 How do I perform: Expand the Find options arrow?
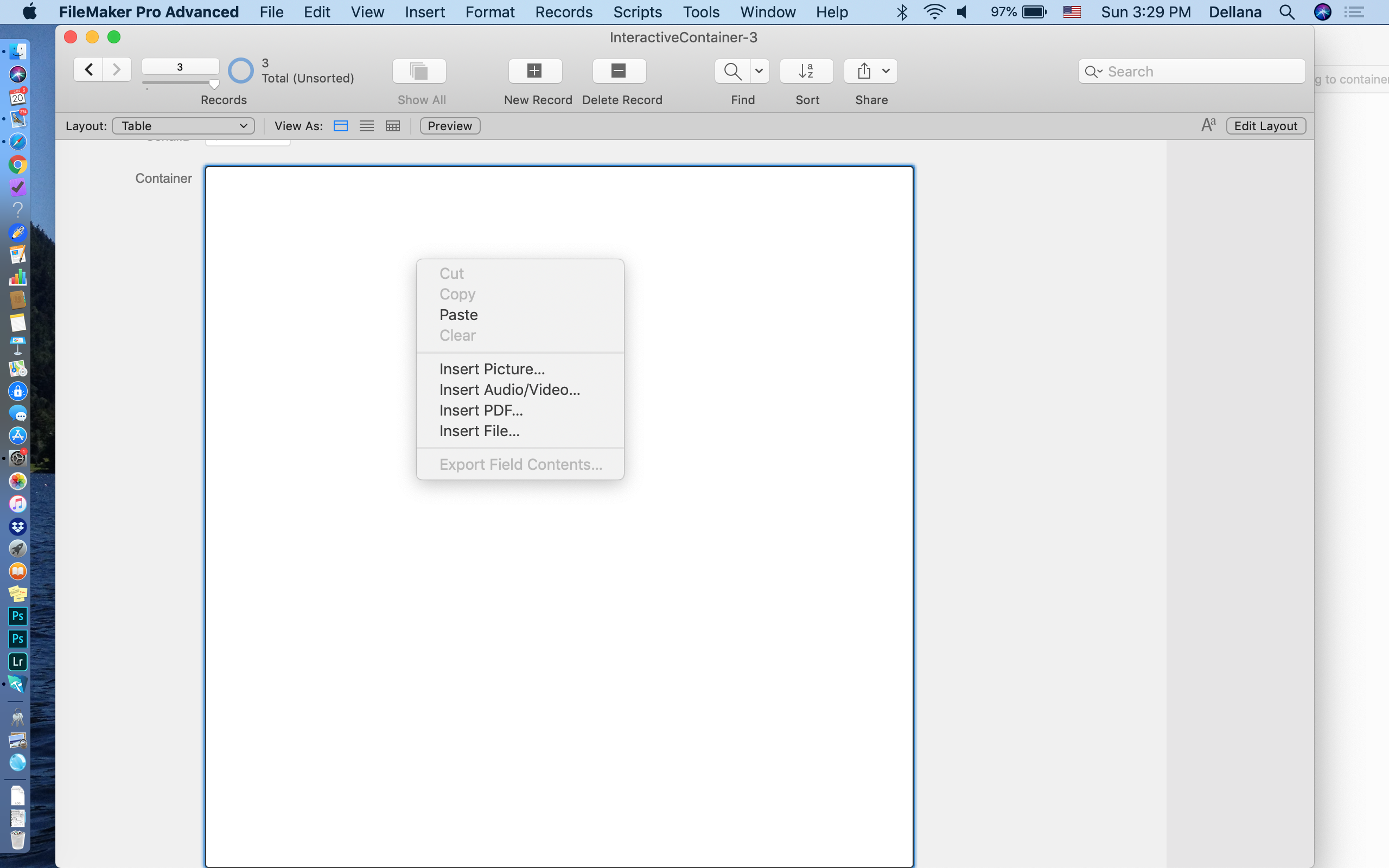(x=759, y=71)
